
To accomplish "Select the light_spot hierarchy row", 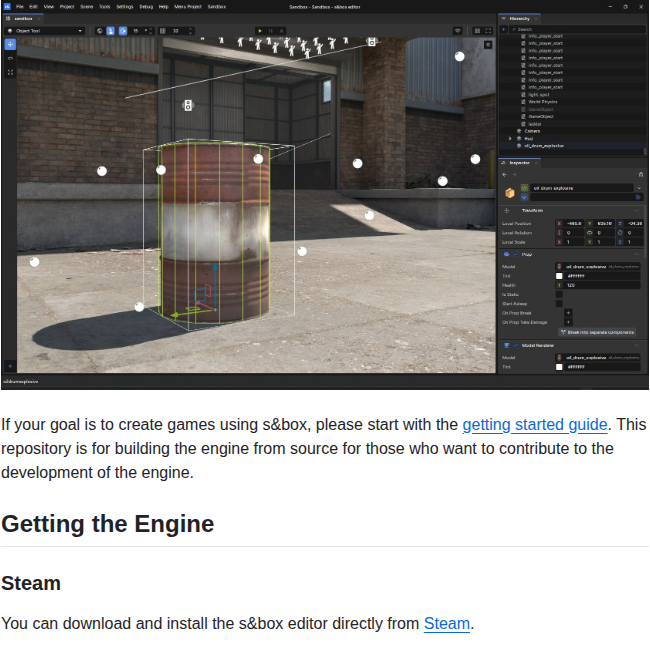I will (572, 94).
